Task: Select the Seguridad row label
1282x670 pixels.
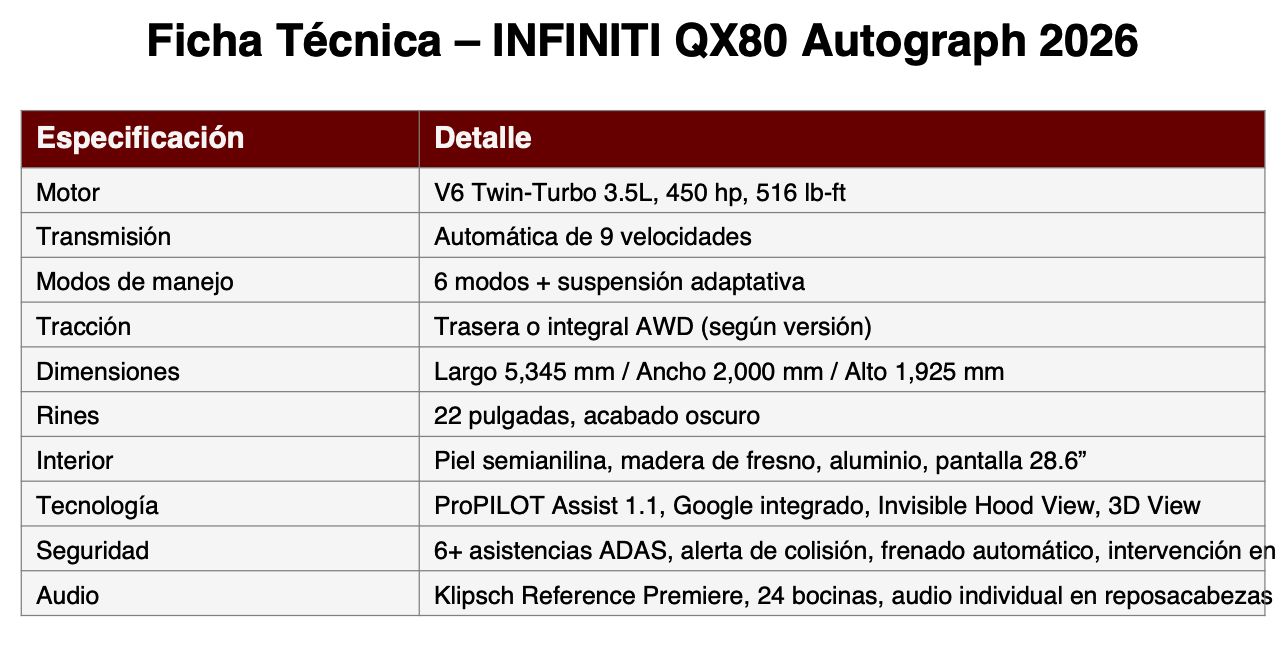Action: click(x=220, y=550)
